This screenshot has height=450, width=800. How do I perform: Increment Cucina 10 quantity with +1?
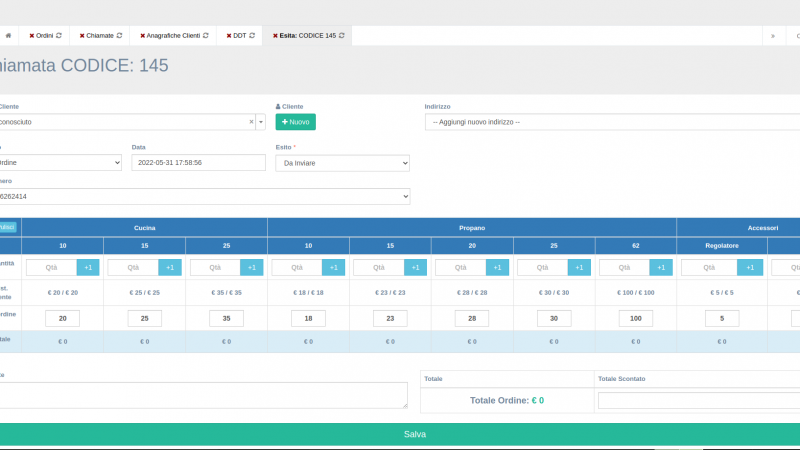pyautogui.click(x=87, y=267)
